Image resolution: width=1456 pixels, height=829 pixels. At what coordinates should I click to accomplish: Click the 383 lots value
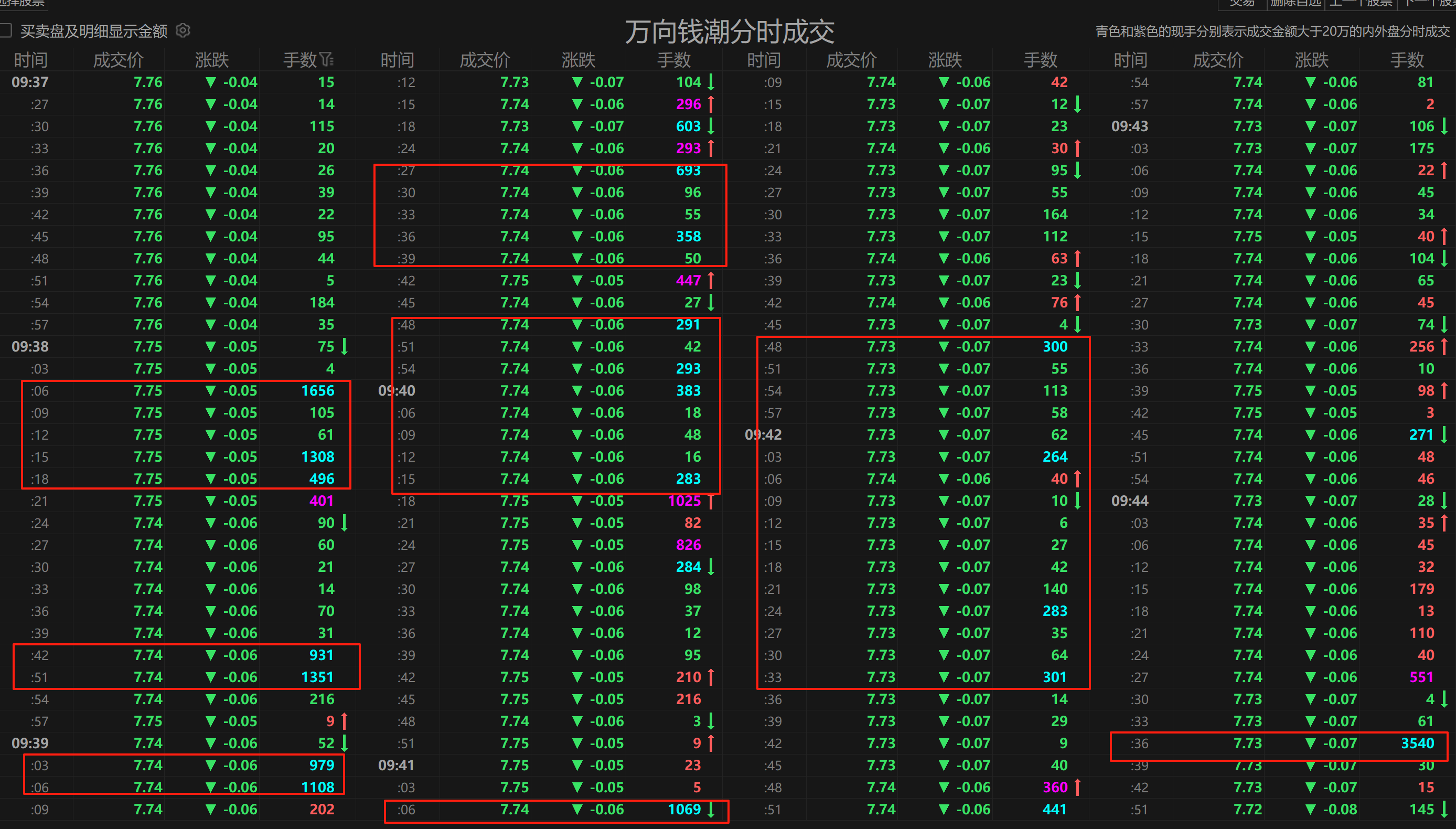click(x=689, y=390)
